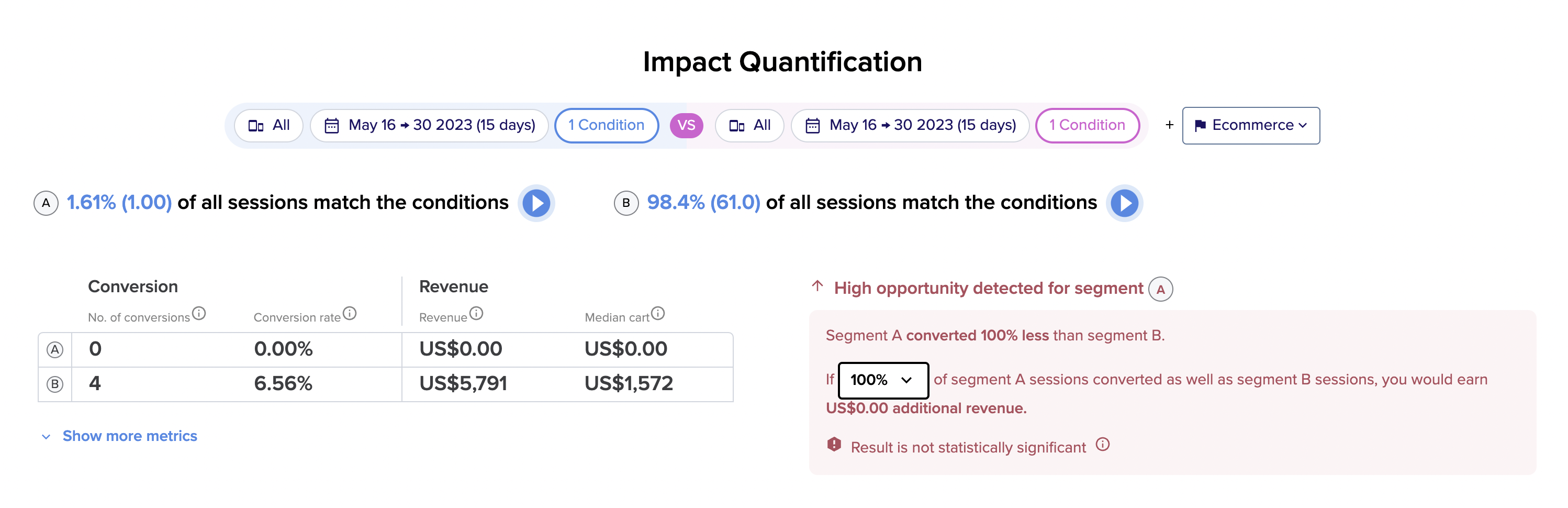The height and width of the screenshot is (508, 1568).
Task: Click the info icon beside the Revenue metric
Action: 476,313
